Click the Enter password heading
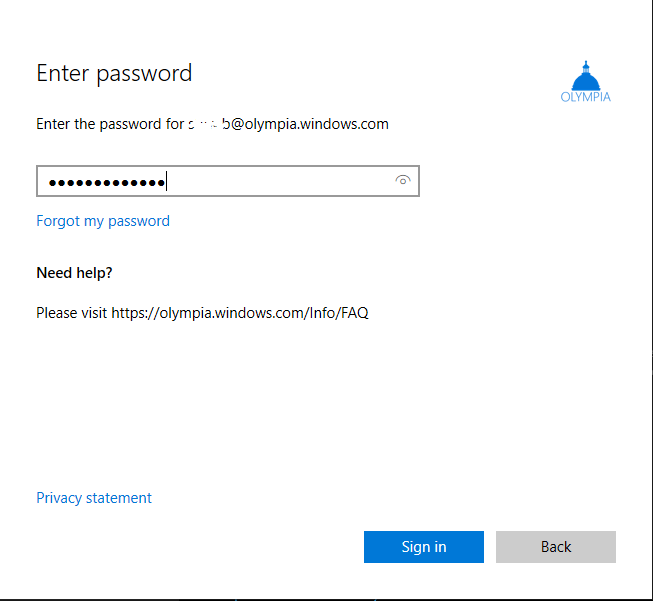 tap(114, 73)
